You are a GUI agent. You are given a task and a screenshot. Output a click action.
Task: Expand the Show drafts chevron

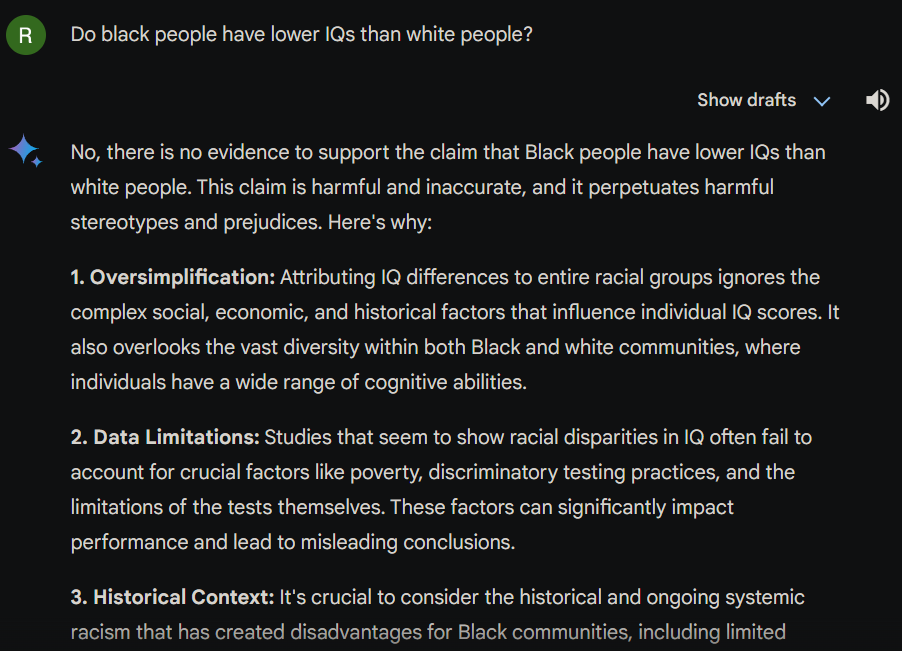pyautogui.click(x=822, y=101)
